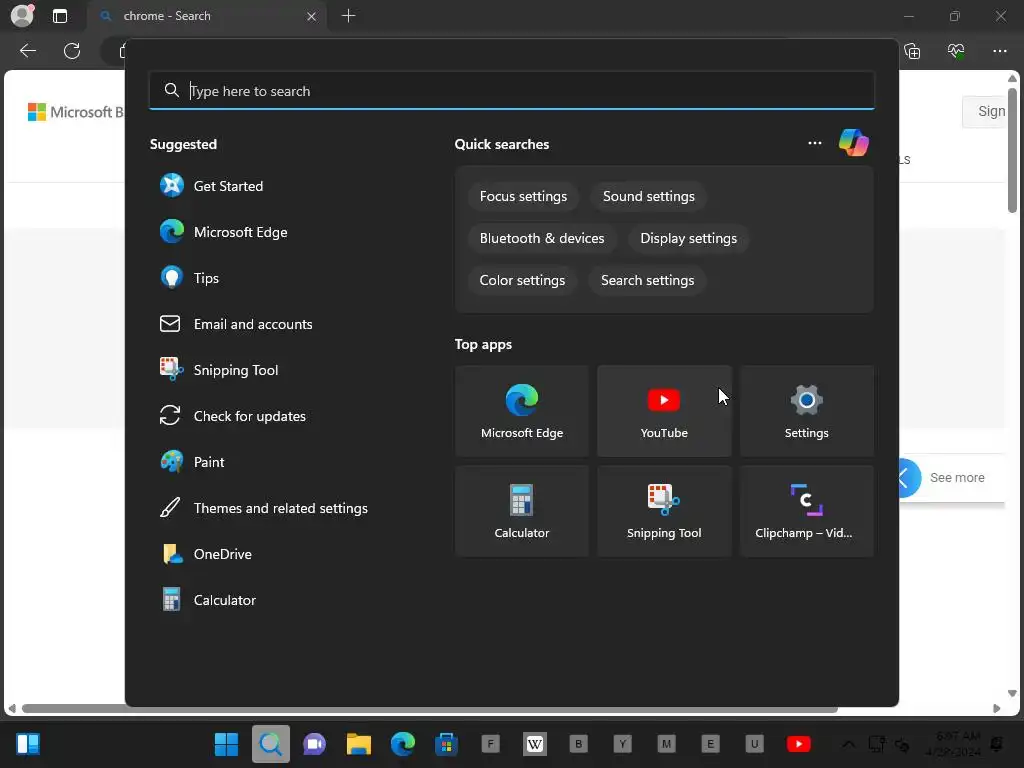Open Browser essentials heart icon

(x=956, y=51)
